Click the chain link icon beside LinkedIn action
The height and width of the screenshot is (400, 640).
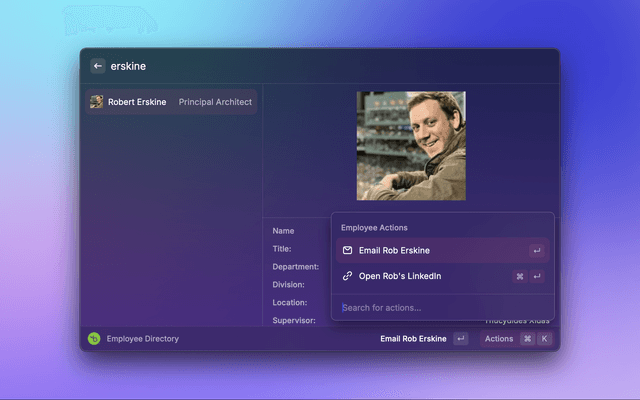[x=347, y=276]
